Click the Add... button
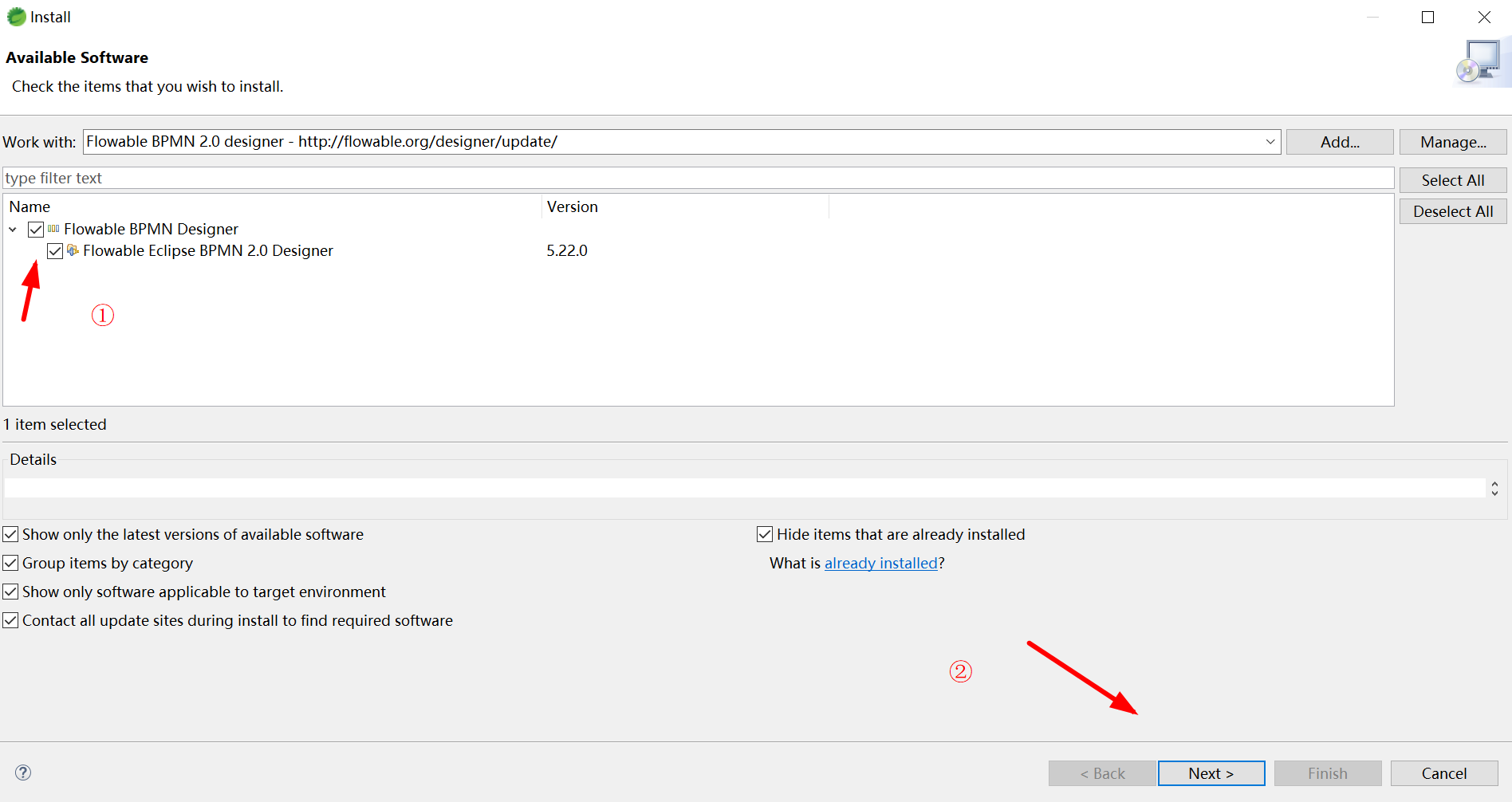This screenshot has width=1512, height=802. (1340, 142)
